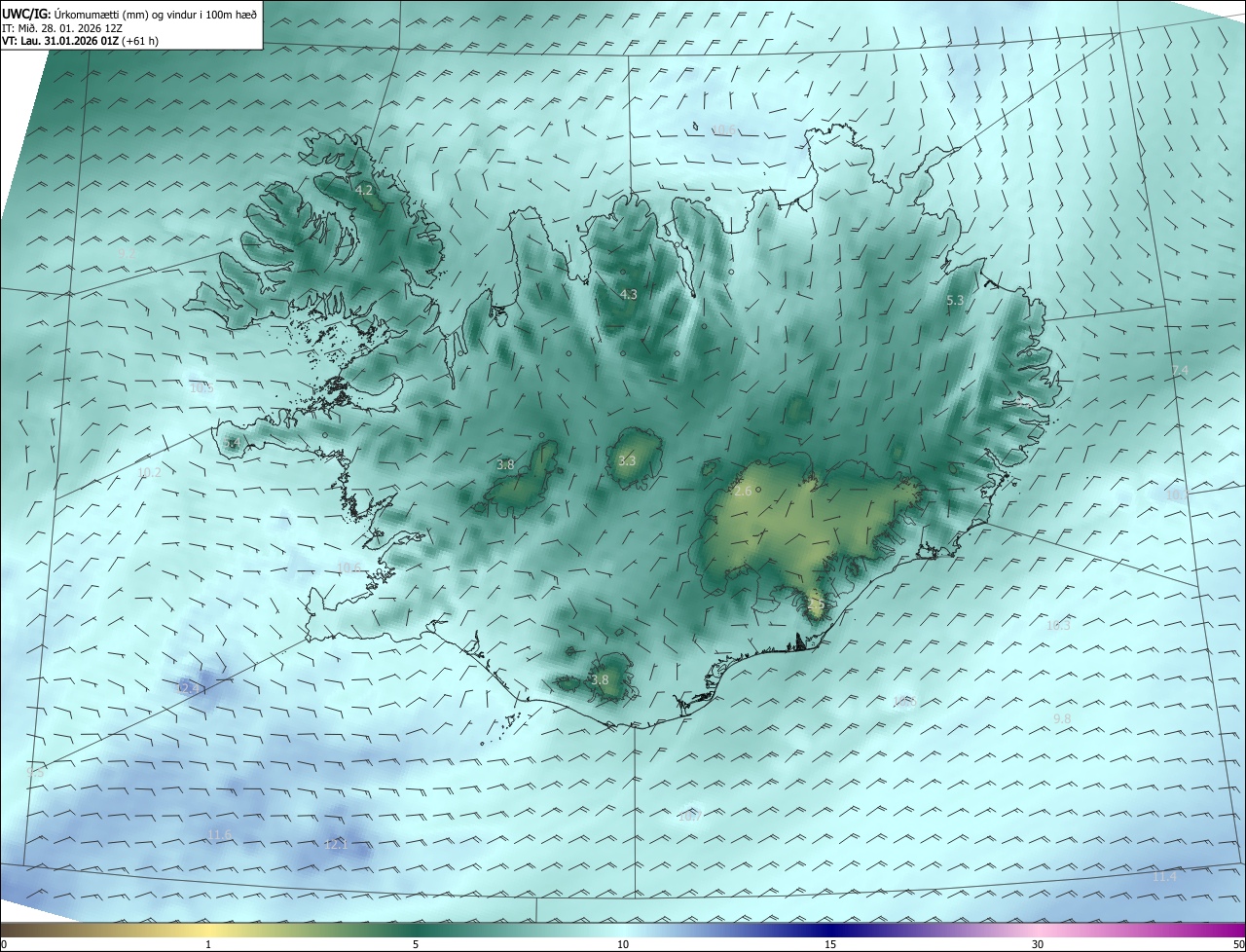Click the 'VT: Lau. 31.01.2026 01Z (+61 h)' line
Viewport: 1246px width, 952px height.
[81, 41]
